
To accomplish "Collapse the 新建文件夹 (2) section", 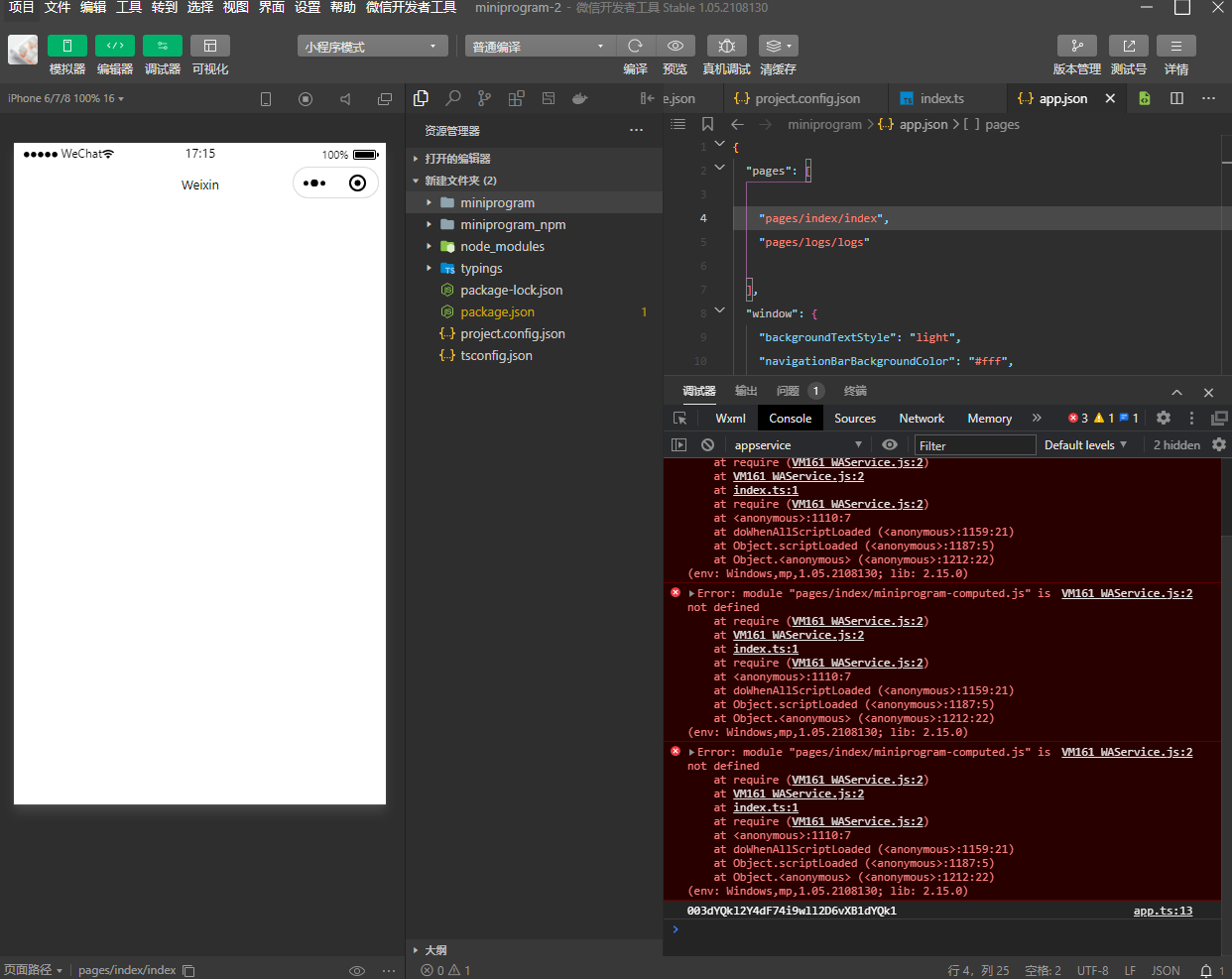I will [534, 181].
